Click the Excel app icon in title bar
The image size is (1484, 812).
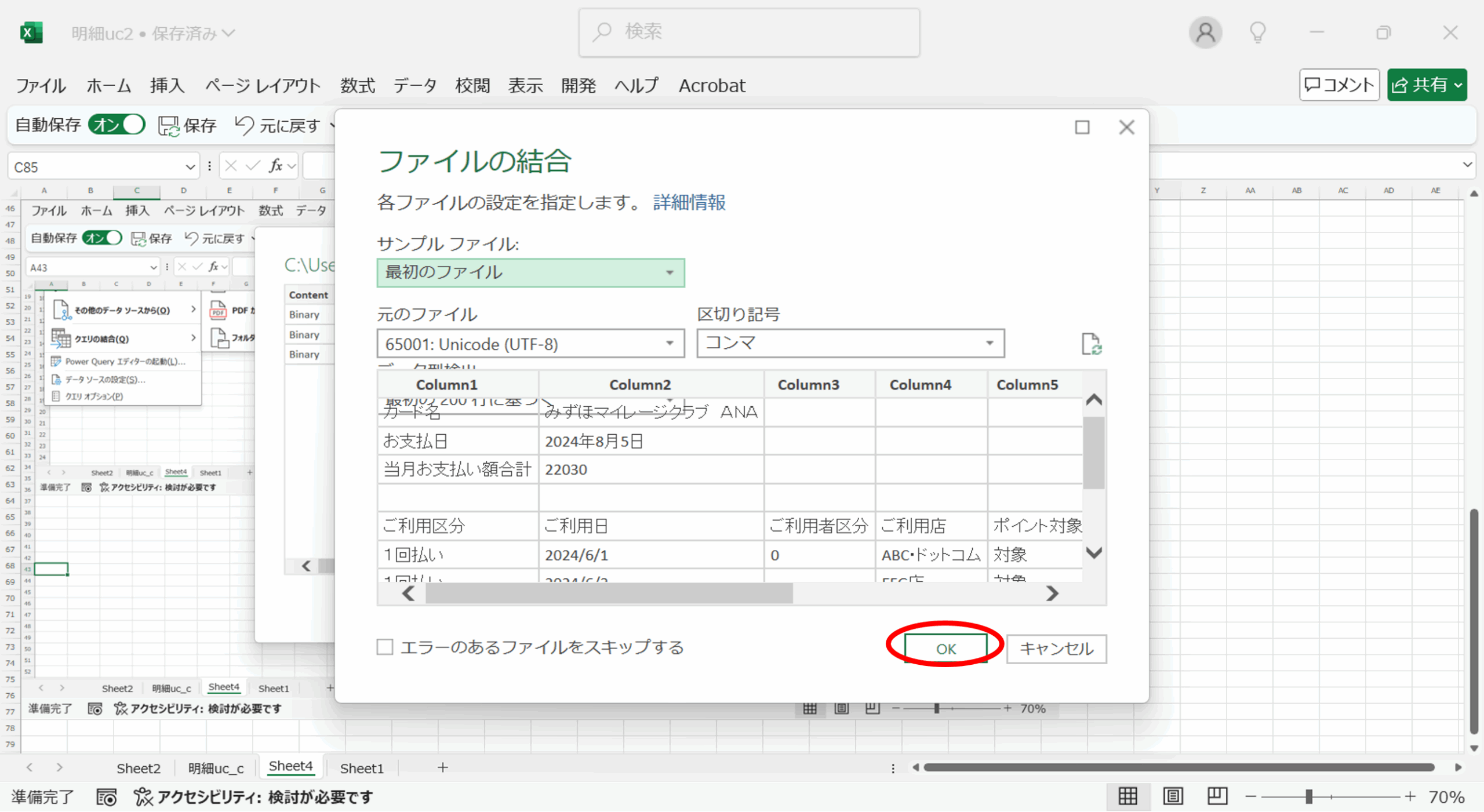coord(31,32)
